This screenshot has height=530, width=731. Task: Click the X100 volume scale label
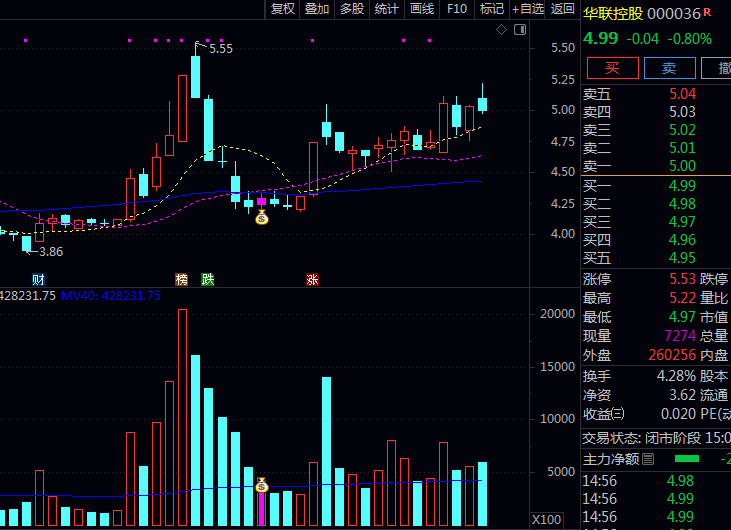click(547, 520)
